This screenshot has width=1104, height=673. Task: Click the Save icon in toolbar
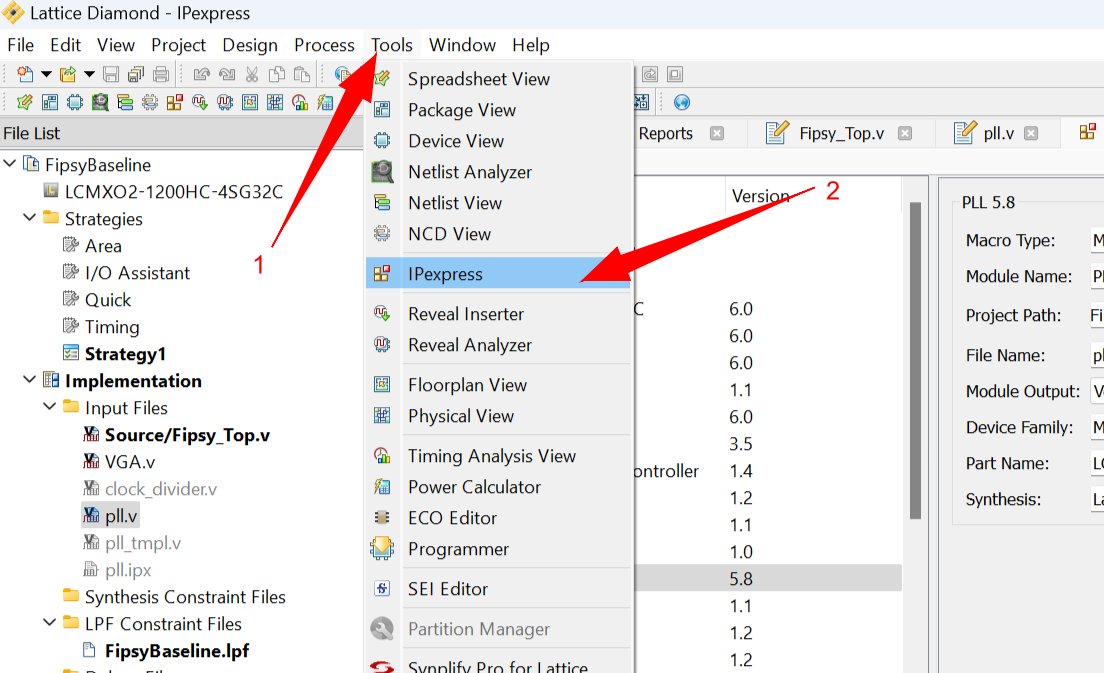[x=111, y=74]
